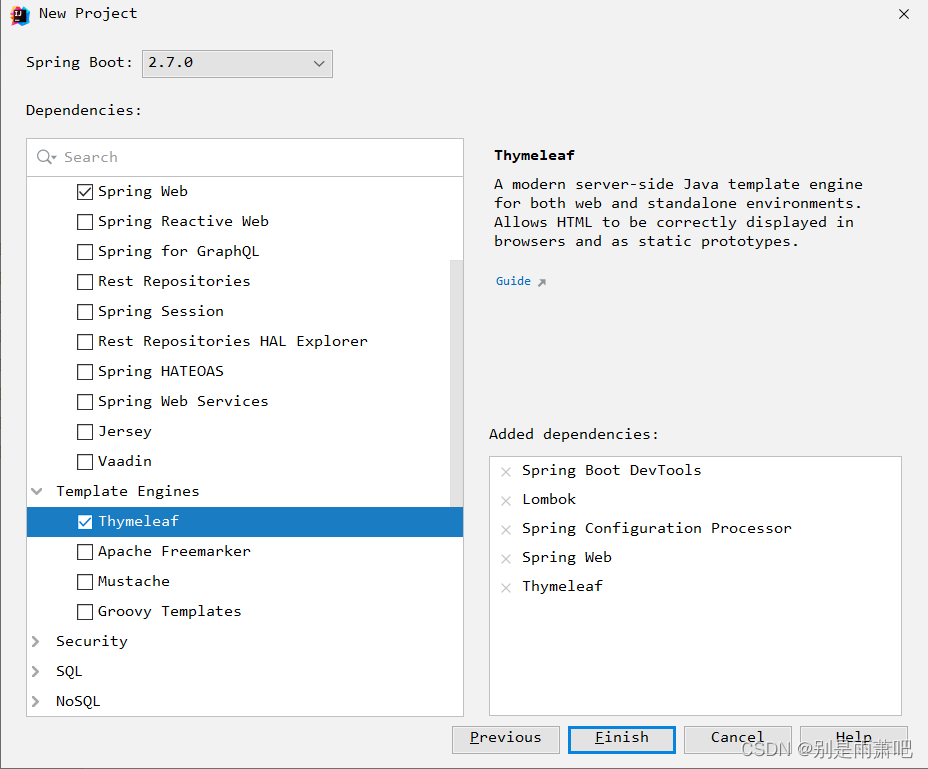Select the Template Engines label

coord(128,491)
